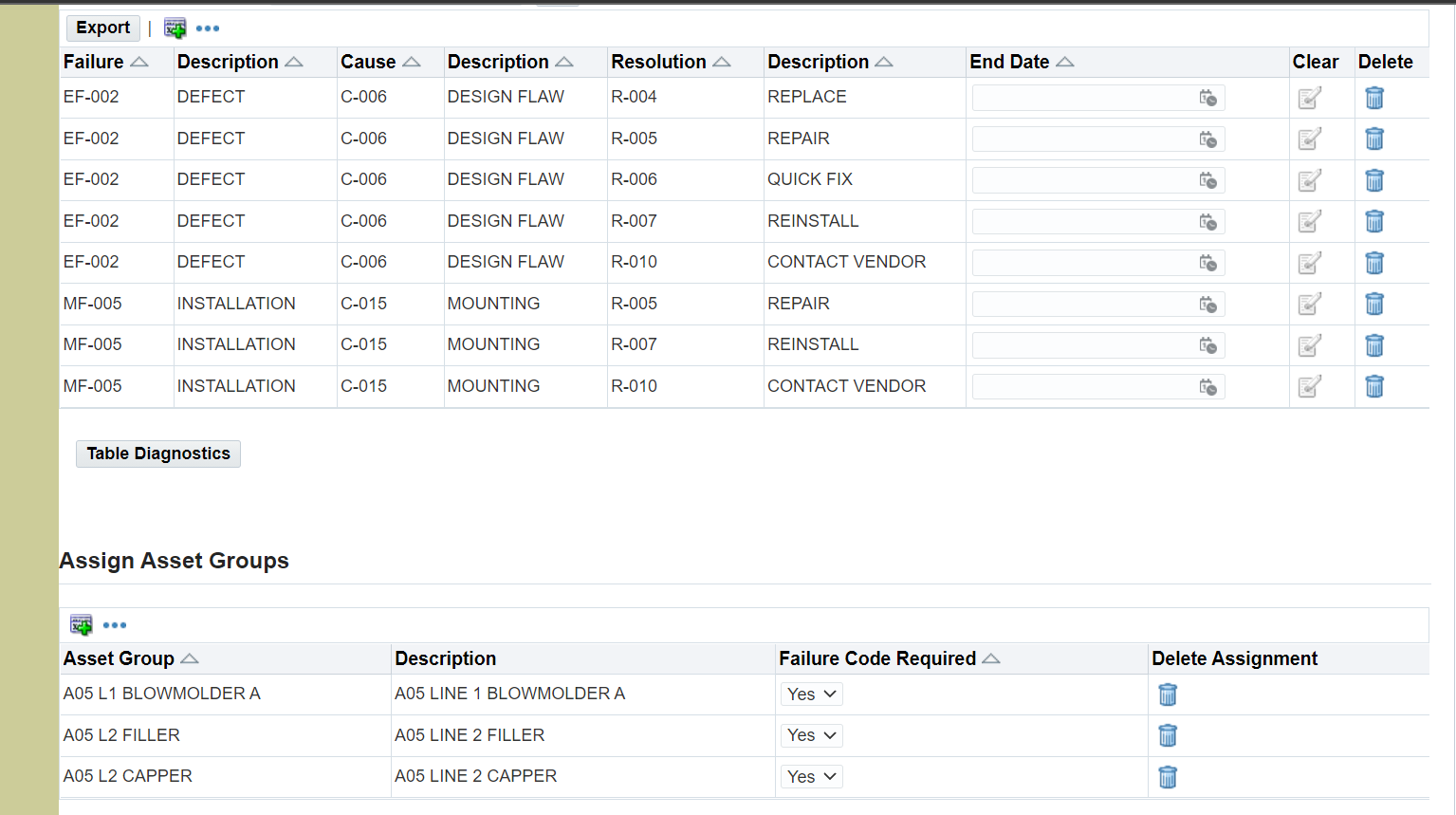Open more options next to the Export button
The image size is (1456, 815).
[208, 28]
